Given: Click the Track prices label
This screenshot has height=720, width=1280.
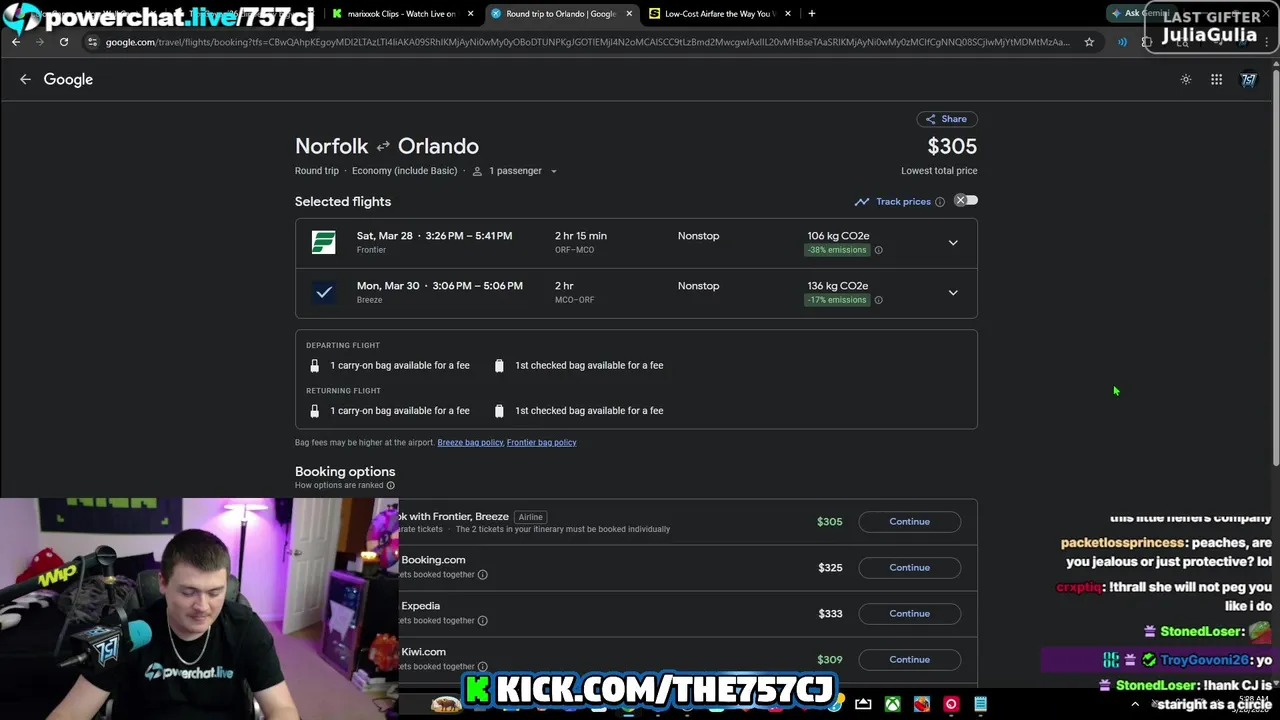Looking at the screenshot, I should click(x=903, y=202).
